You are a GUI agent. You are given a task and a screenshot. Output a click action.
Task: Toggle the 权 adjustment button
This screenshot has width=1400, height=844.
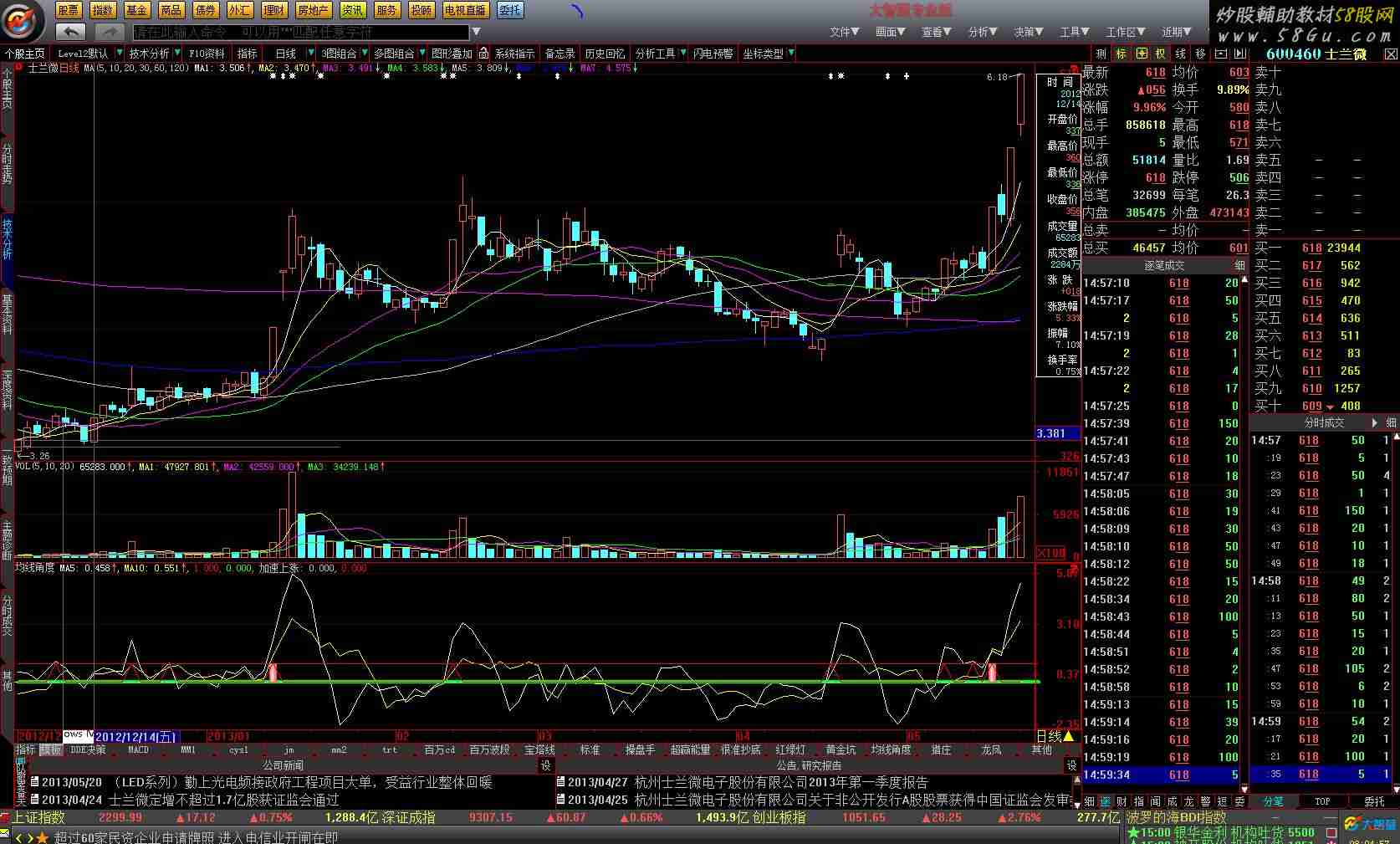(1161, 54)
